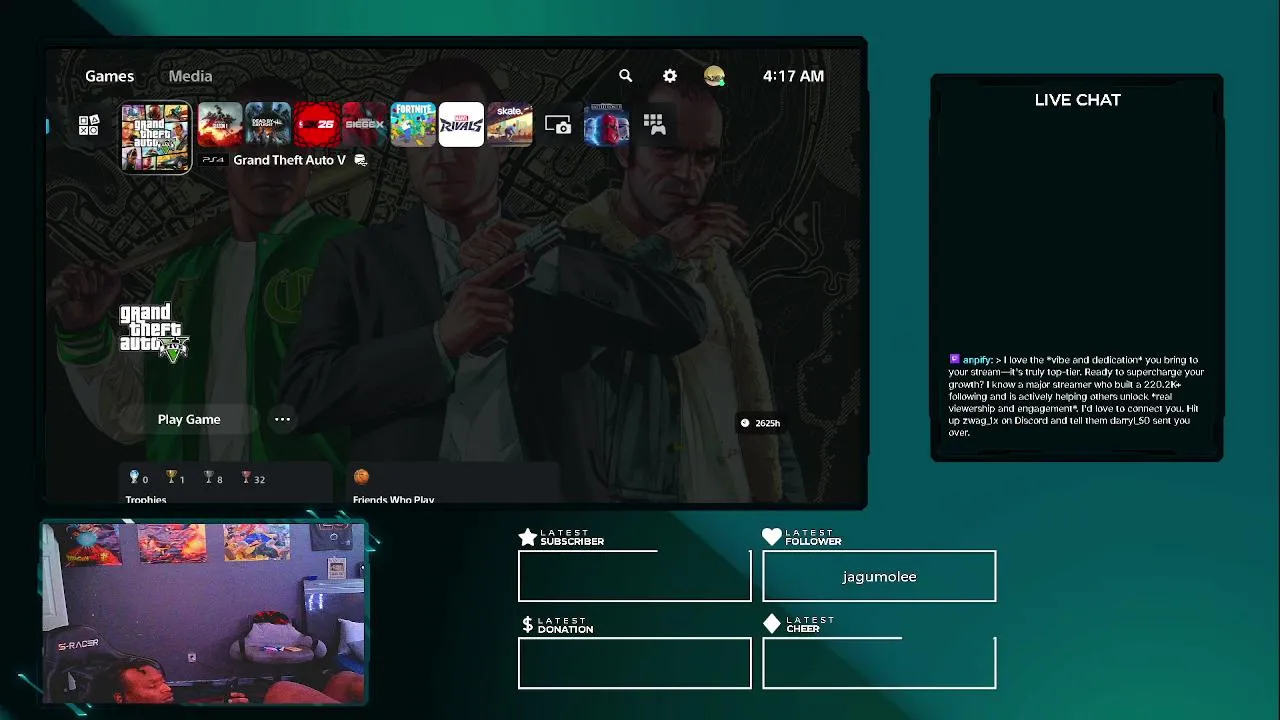Select the Star Wars Battlefront game tile
Image resolution: width=1280 pixels, height=720 pixels.
tap(606, 125)
